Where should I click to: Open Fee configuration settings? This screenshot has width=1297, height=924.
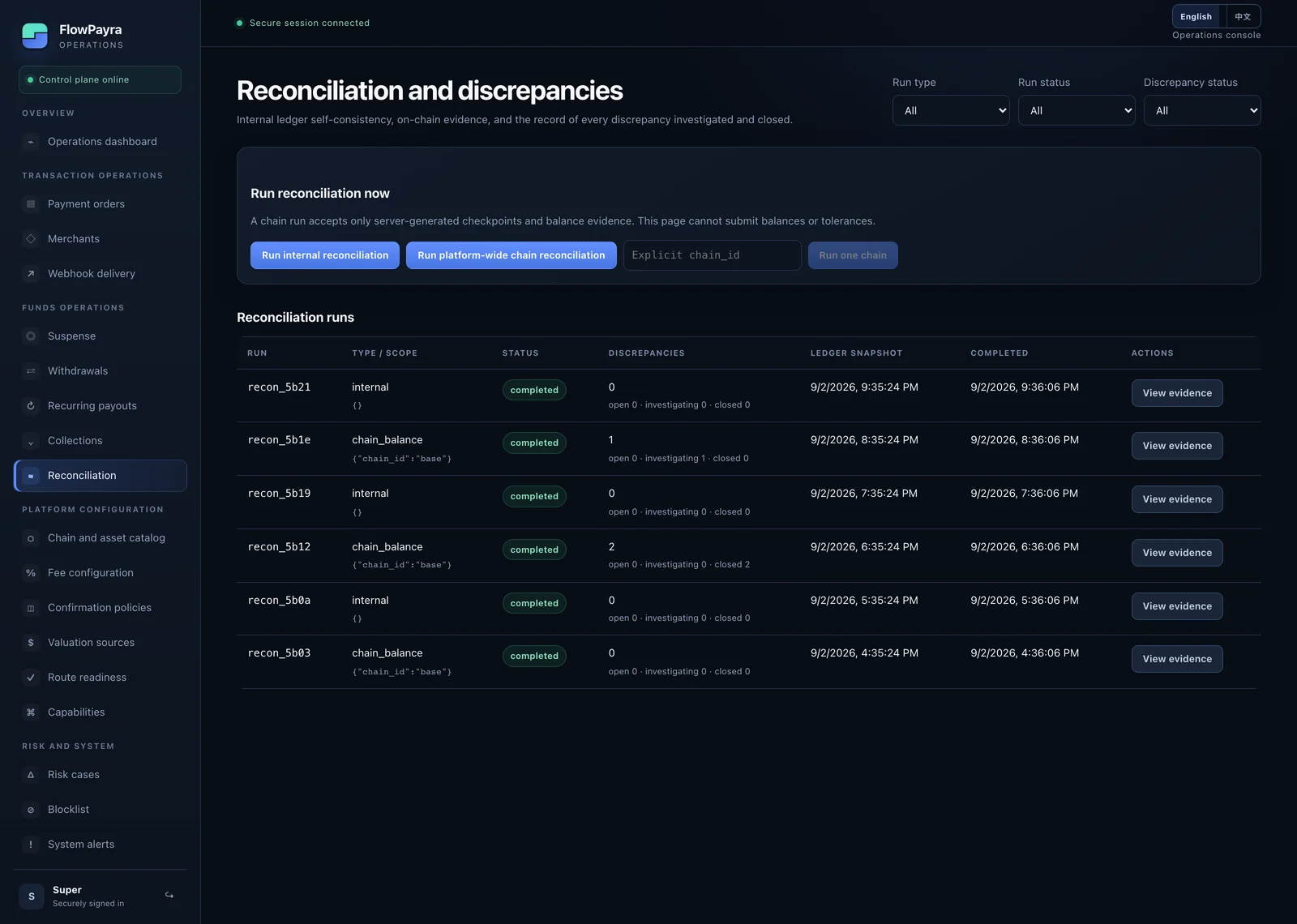[101, 573]
